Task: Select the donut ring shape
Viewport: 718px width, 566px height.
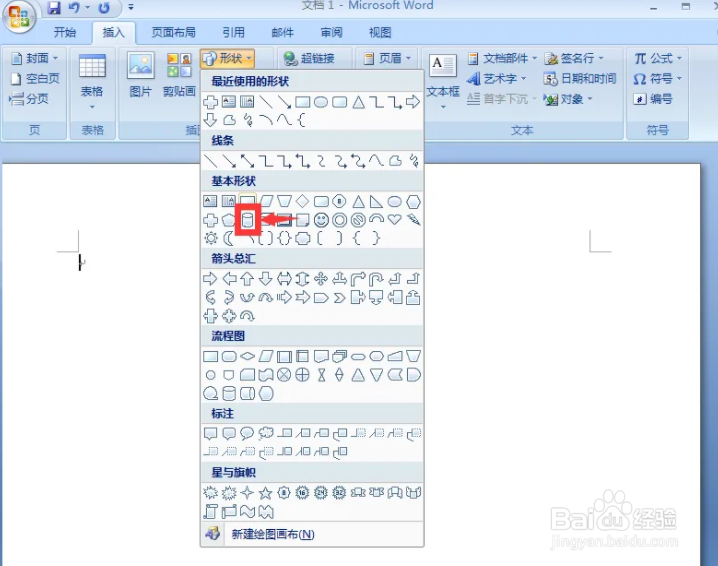Action: tap(339, 220)
